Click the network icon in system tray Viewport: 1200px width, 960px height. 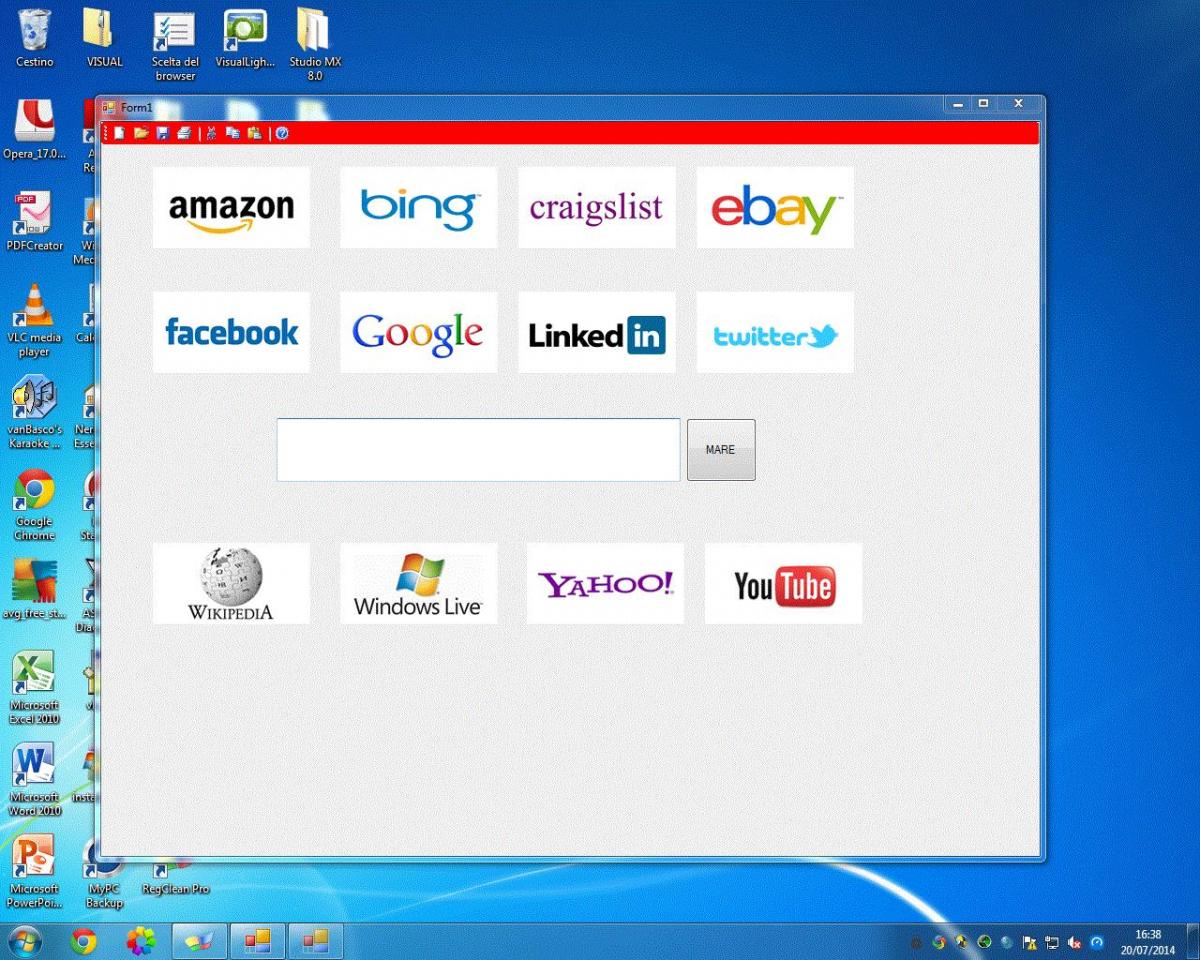pyautogui.click(x=1052, y=942)
